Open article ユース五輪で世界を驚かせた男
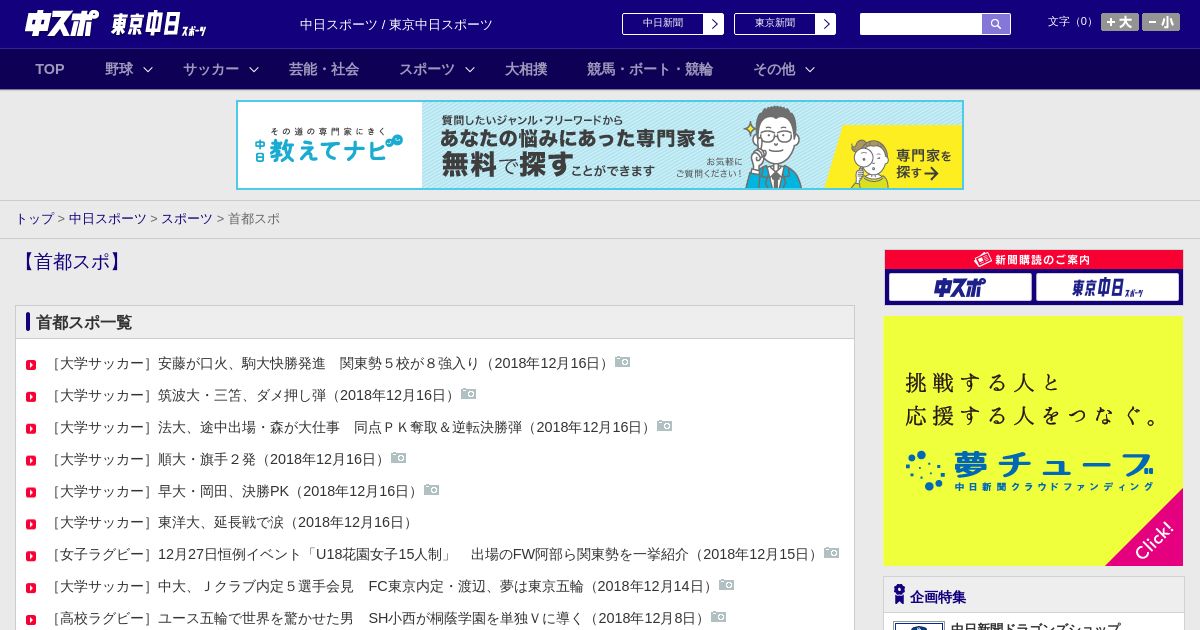Screen dimensions: 1200x630 (377, 618)
